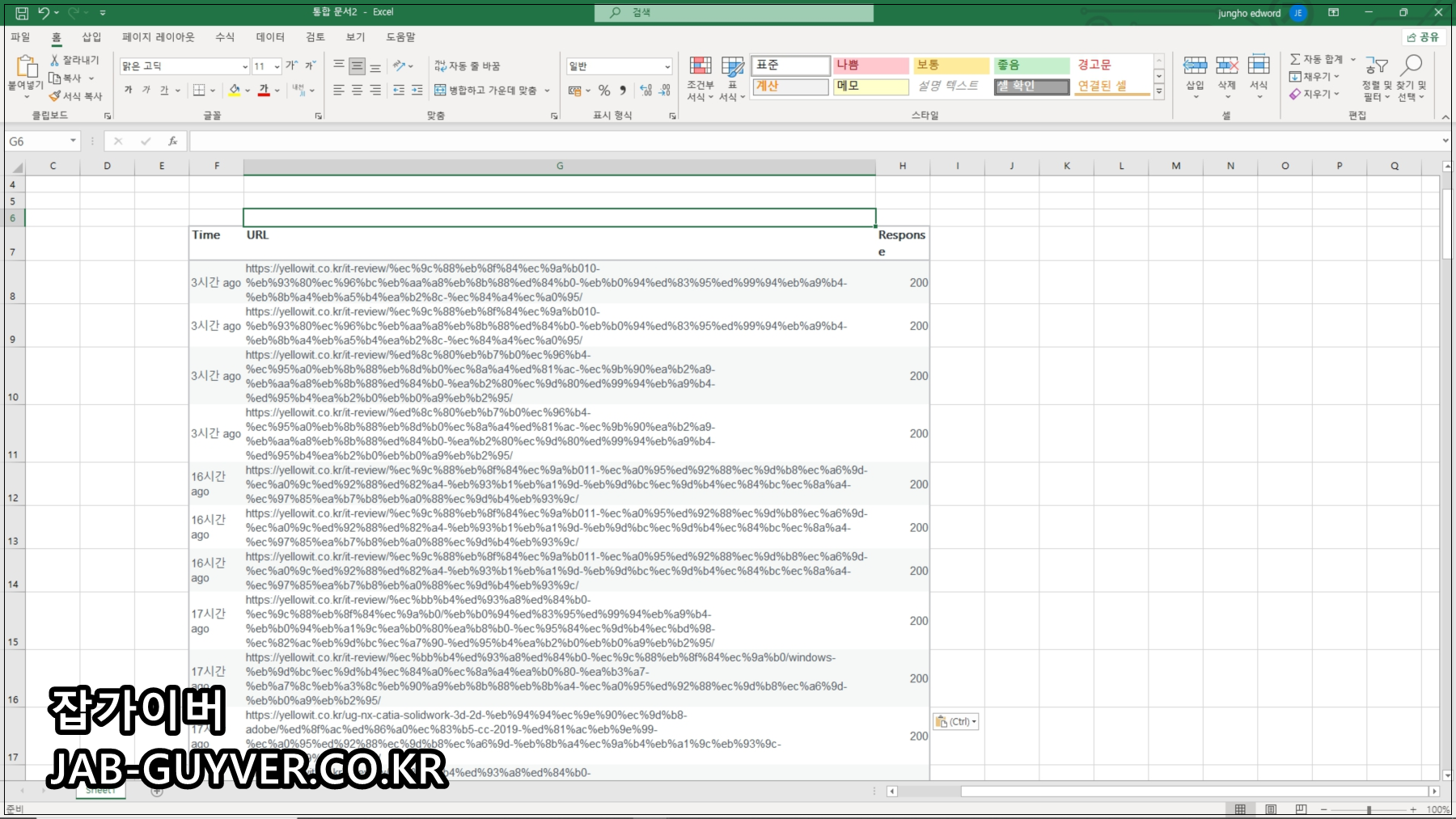The image size is (1456, 819).
Task: Toggle top vertical align
Action: [x=339, y=65]
